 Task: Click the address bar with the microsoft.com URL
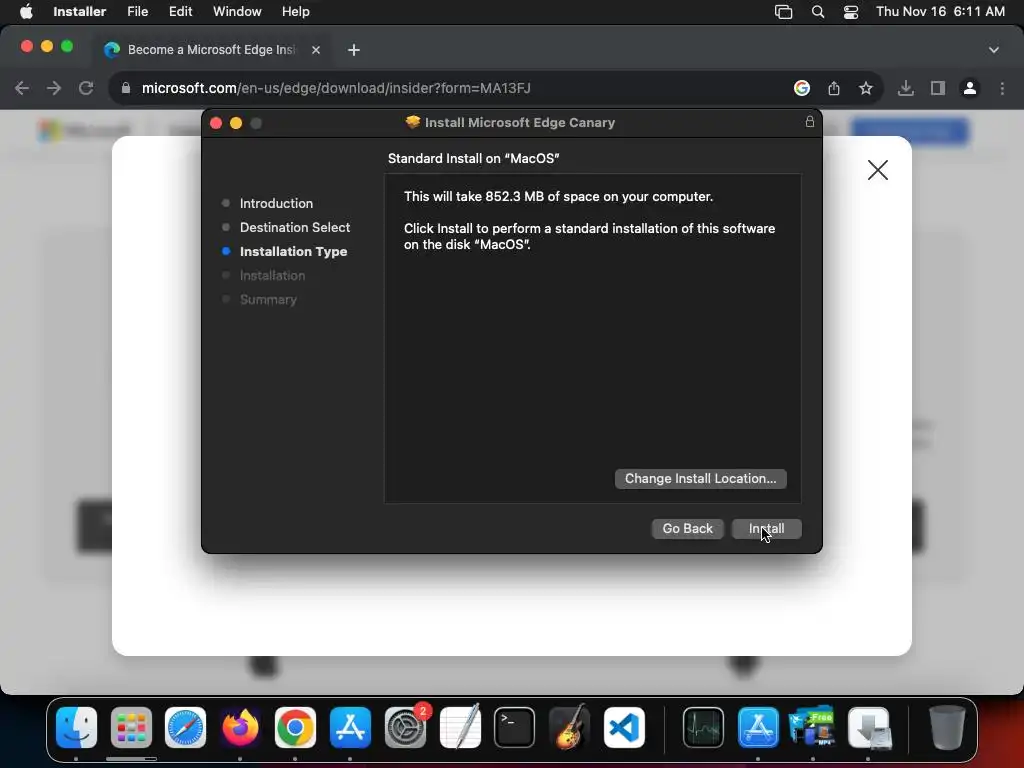tap(336, 88)
